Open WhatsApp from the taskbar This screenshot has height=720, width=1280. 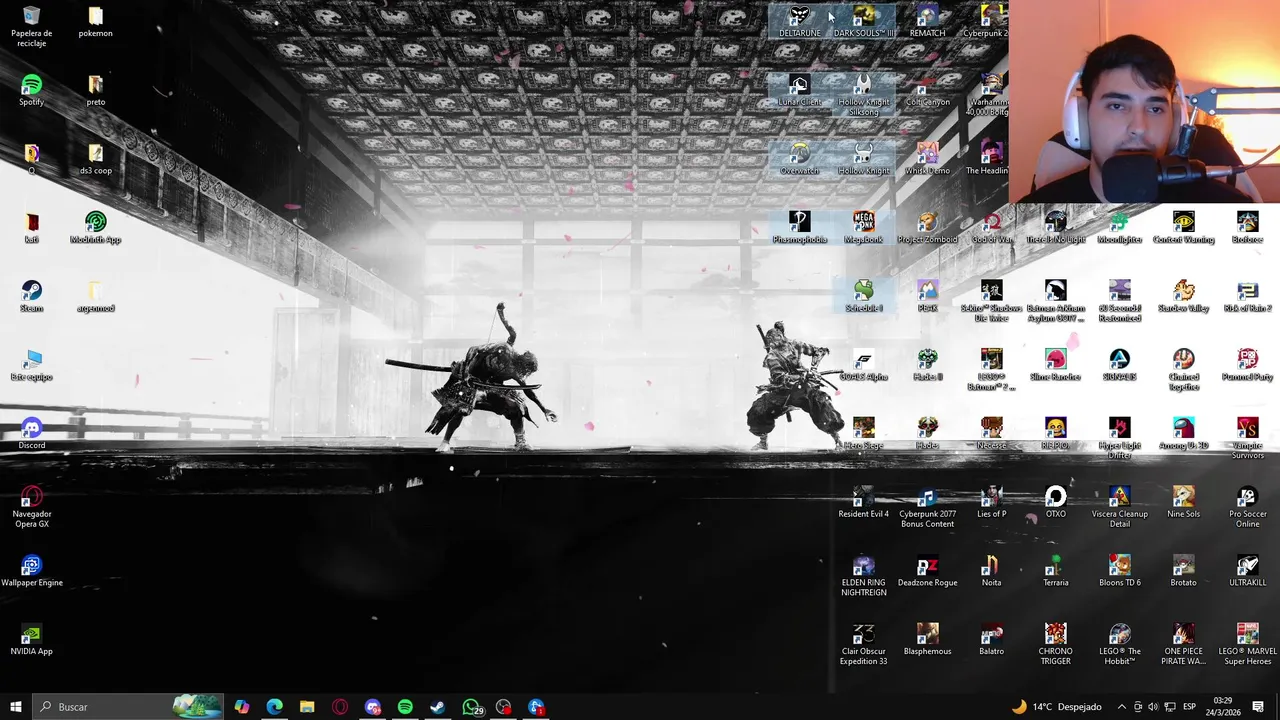point(471,707)
